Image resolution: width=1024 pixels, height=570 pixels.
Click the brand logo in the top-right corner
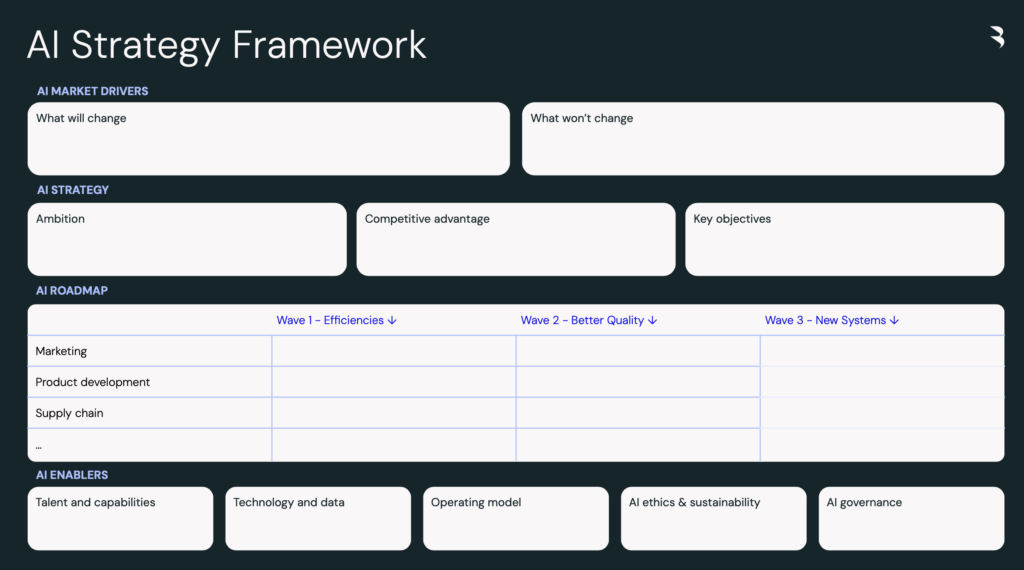(996, 38)
